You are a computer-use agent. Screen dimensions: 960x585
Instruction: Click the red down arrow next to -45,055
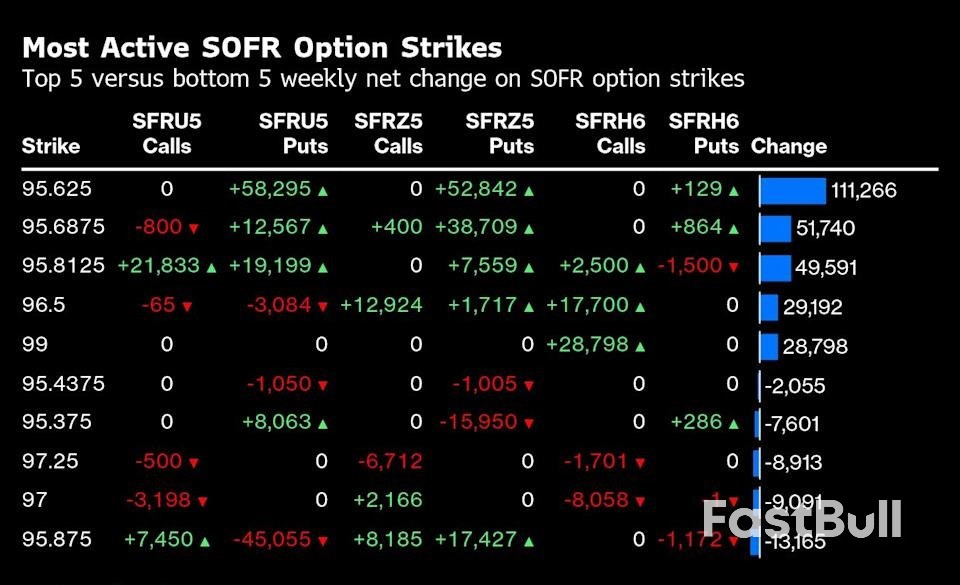(x=322, y=541)
